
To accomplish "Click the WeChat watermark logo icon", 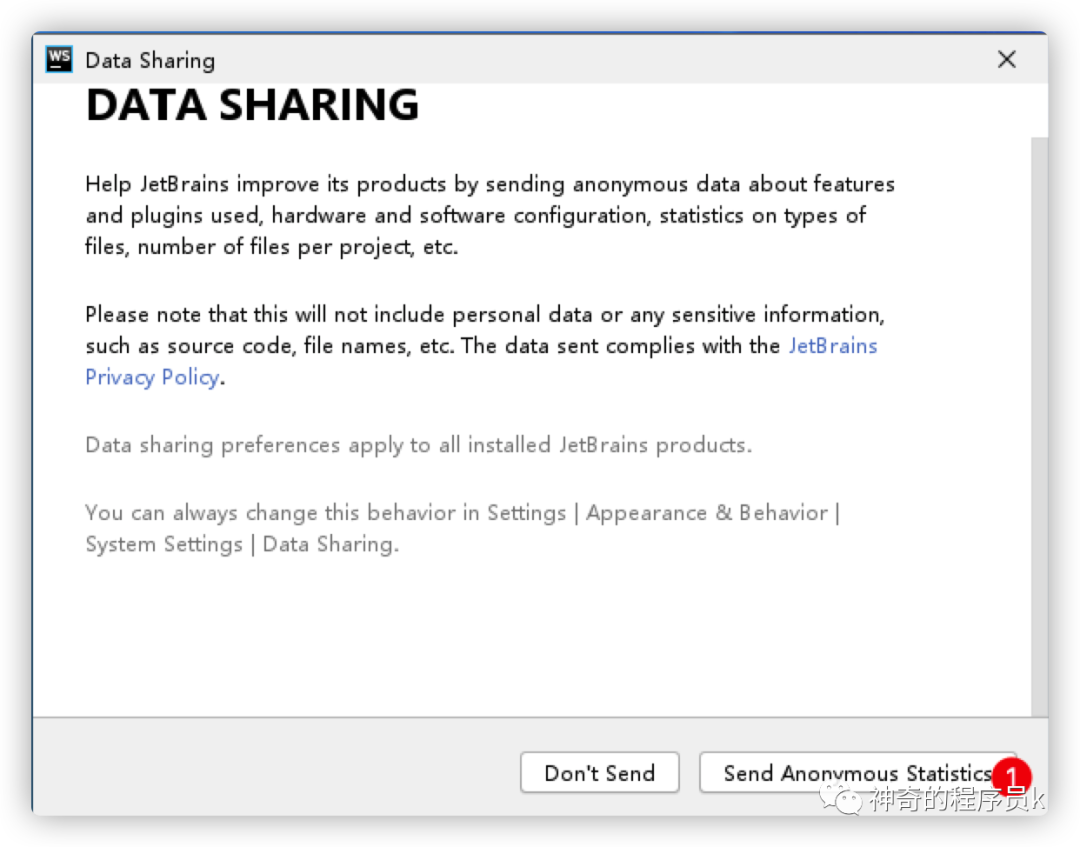I will [841, 800].
